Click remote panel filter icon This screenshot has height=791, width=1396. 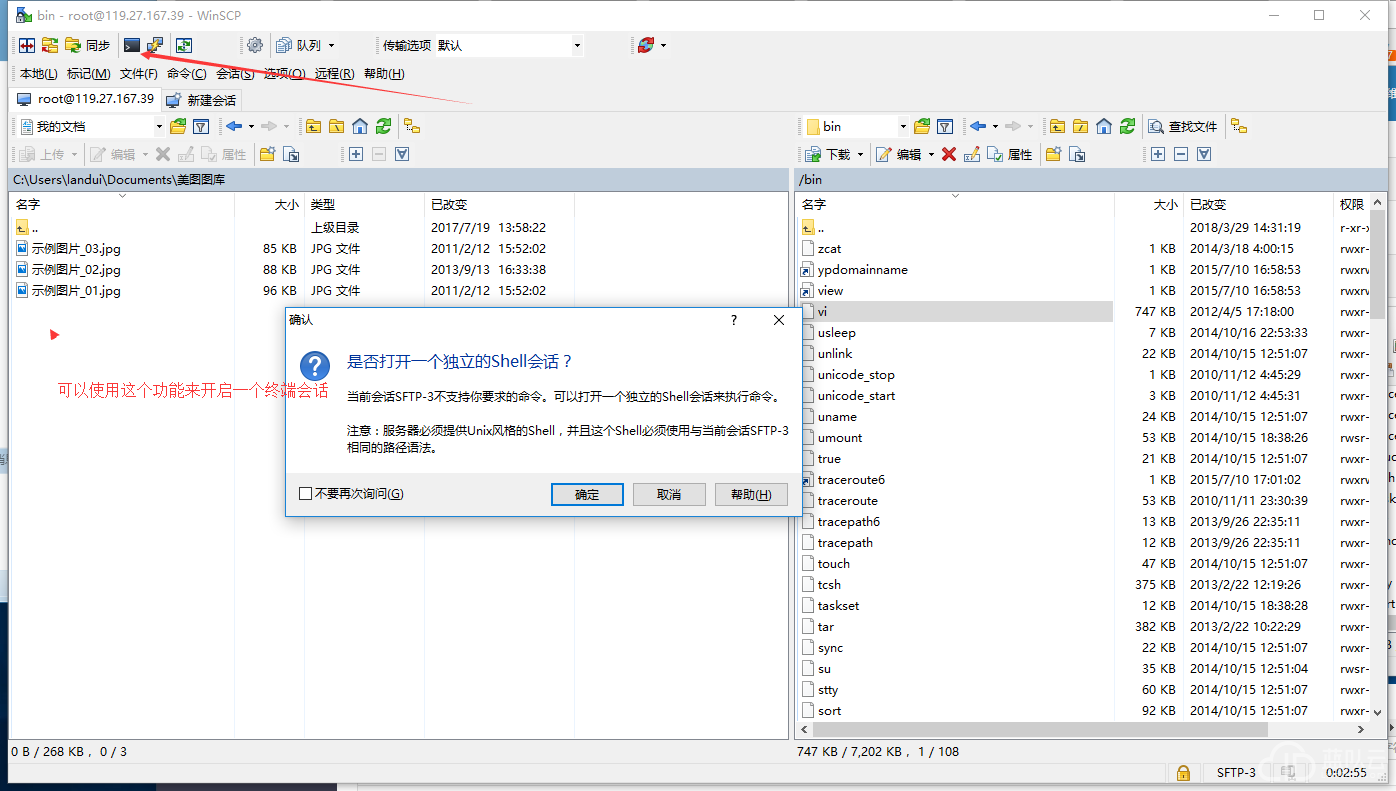coord(945,127)
